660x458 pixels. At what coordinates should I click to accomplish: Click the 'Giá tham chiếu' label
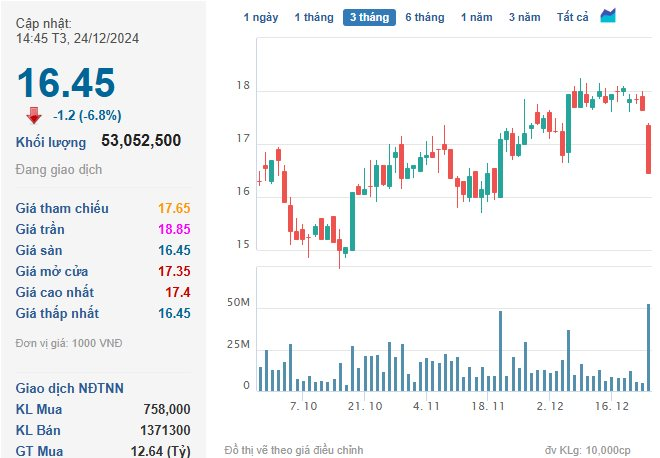click(62, 208)
